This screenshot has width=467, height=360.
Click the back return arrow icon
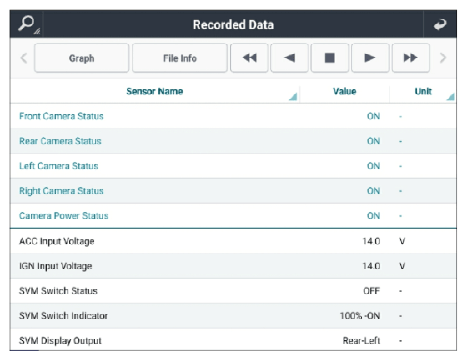pyautogui.click(x=440, y=24)
